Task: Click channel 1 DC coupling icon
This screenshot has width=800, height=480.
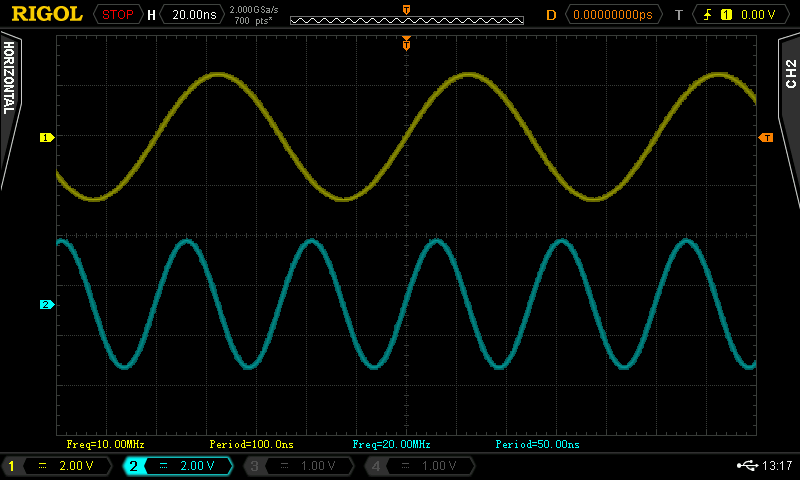Action: (x=43, y=466)
